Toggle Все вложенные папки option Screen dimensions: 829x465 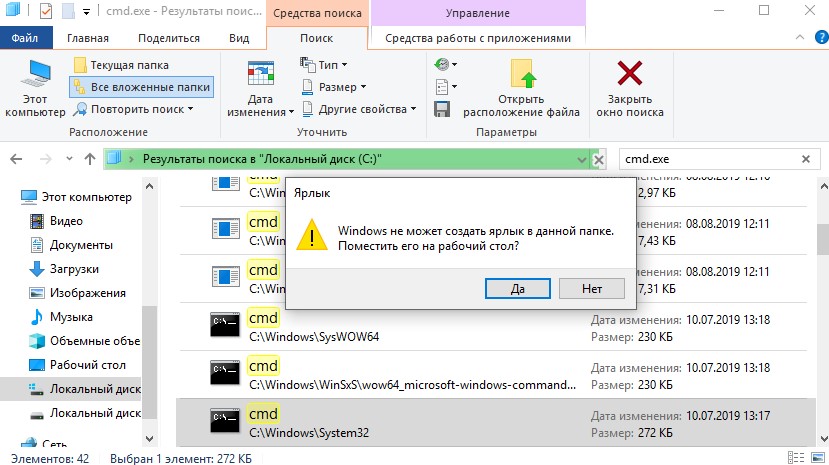click(x=142, y=87)
